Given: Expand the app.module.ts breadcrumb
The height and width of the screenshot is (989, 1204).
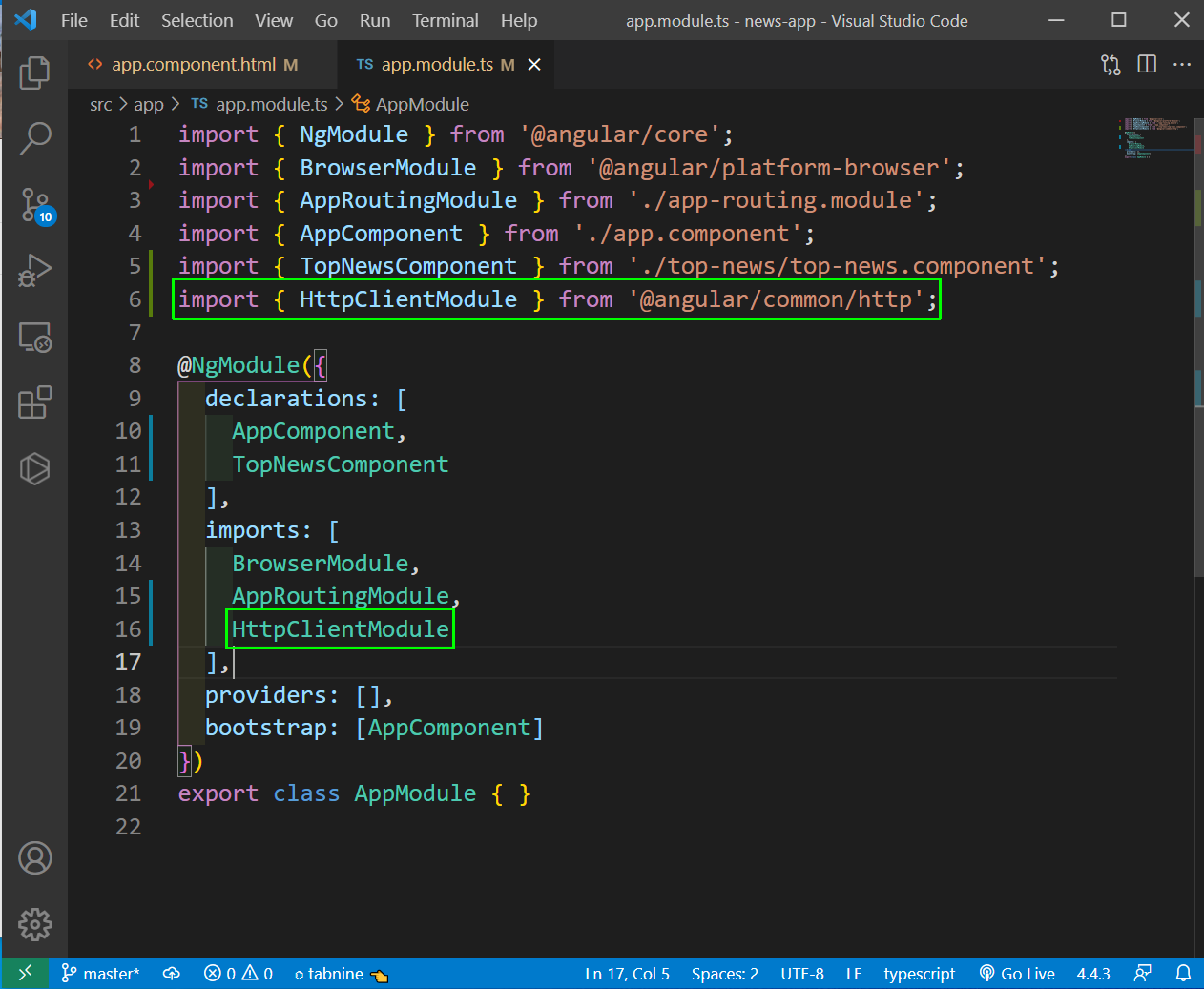Looking at the screenshot, I should (259, 104).
